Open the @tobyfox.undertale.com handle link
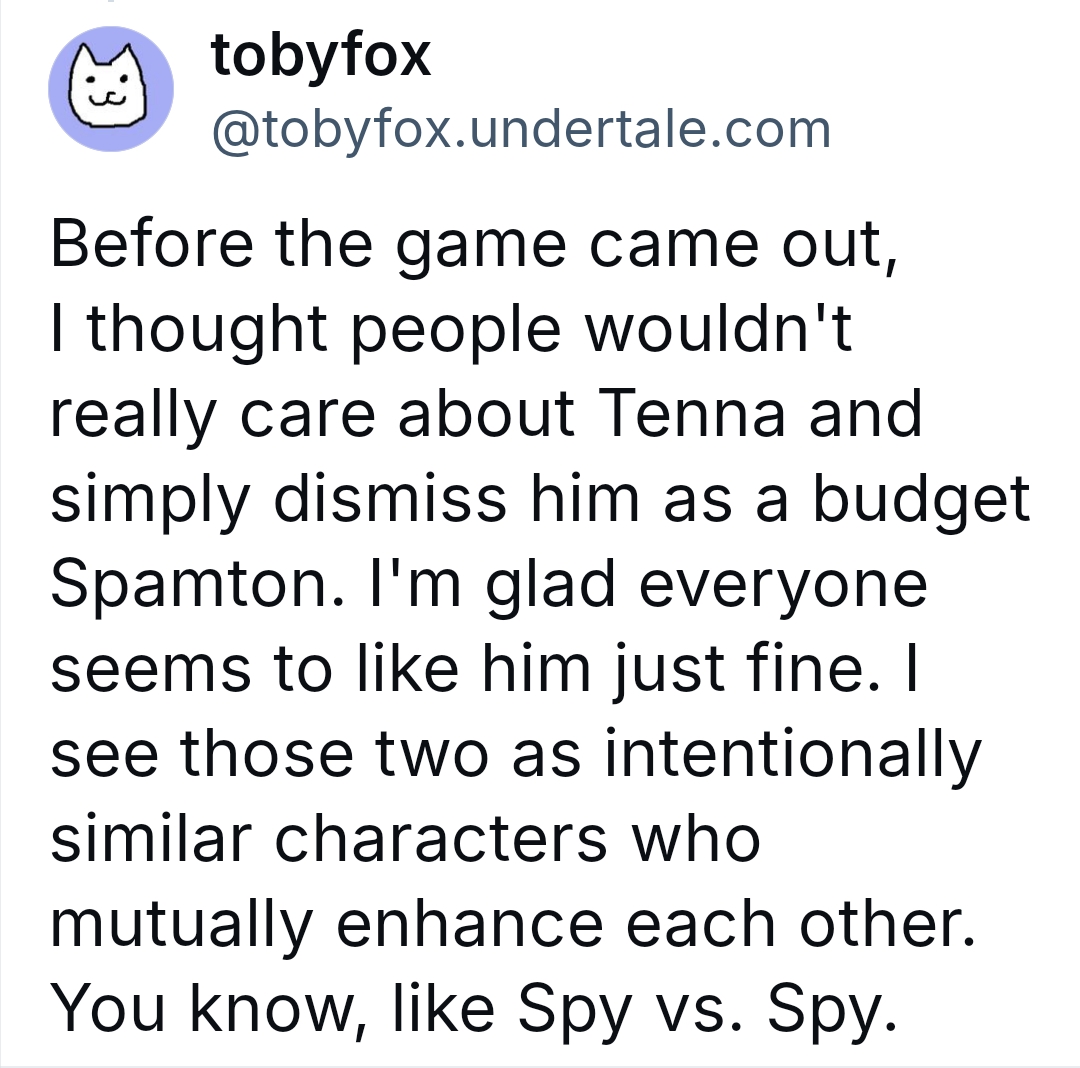Viewport: 1080px width, 1068px height. coord(521,129)
